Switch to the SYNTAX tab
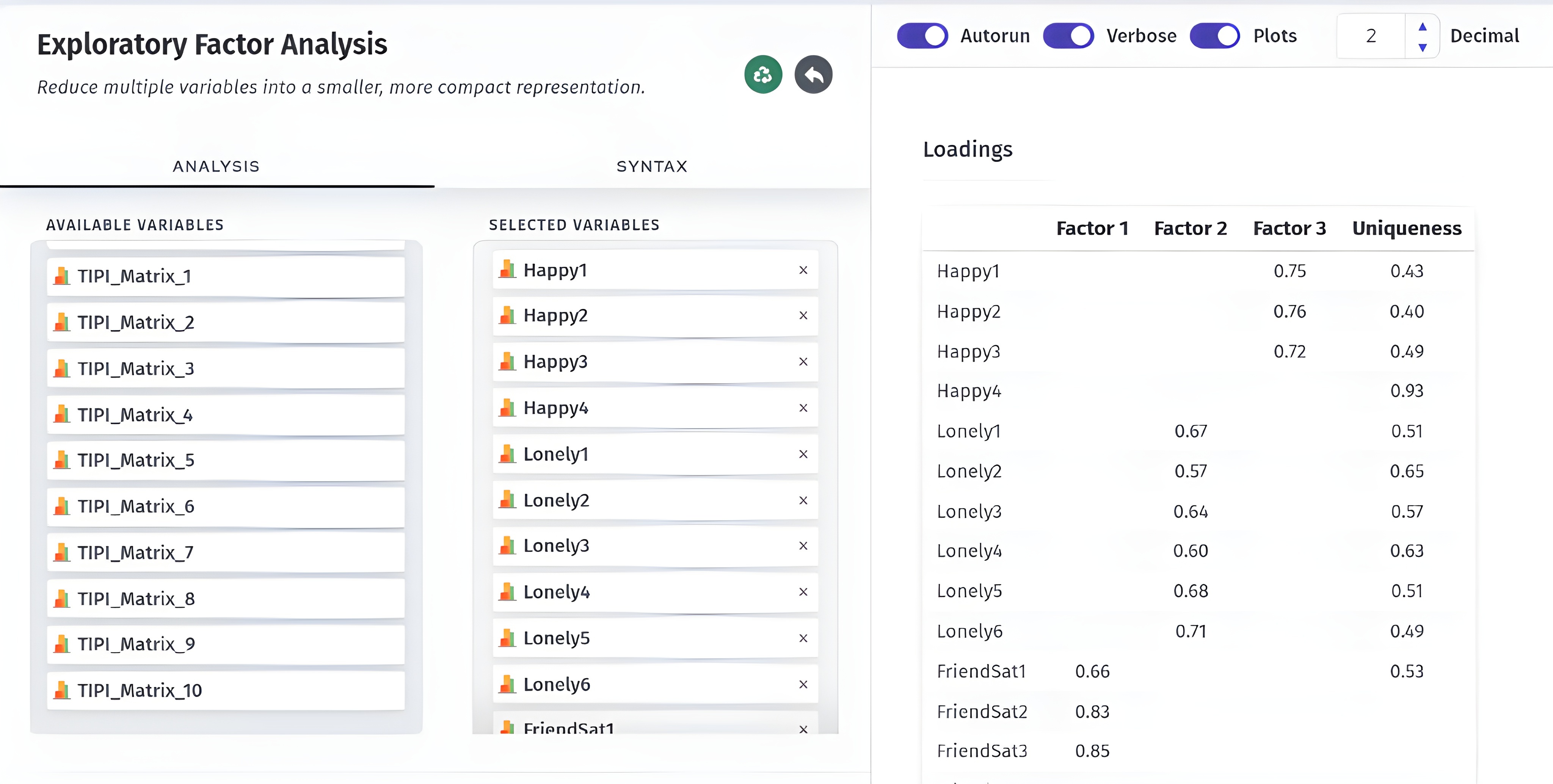The height and width of the screenshot is (784, 1553). (652, 166)
